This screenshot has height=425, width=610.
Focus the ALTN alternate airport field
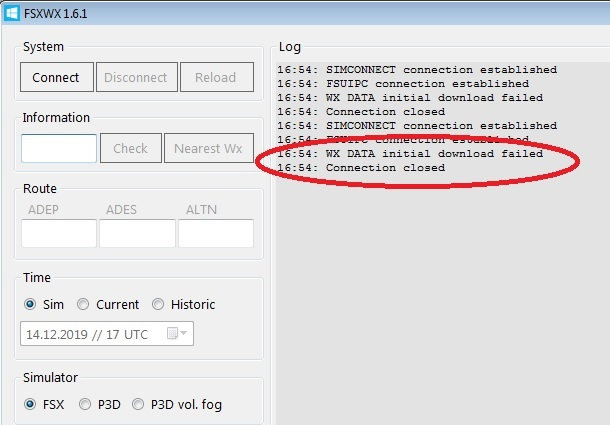coord(216,233)
